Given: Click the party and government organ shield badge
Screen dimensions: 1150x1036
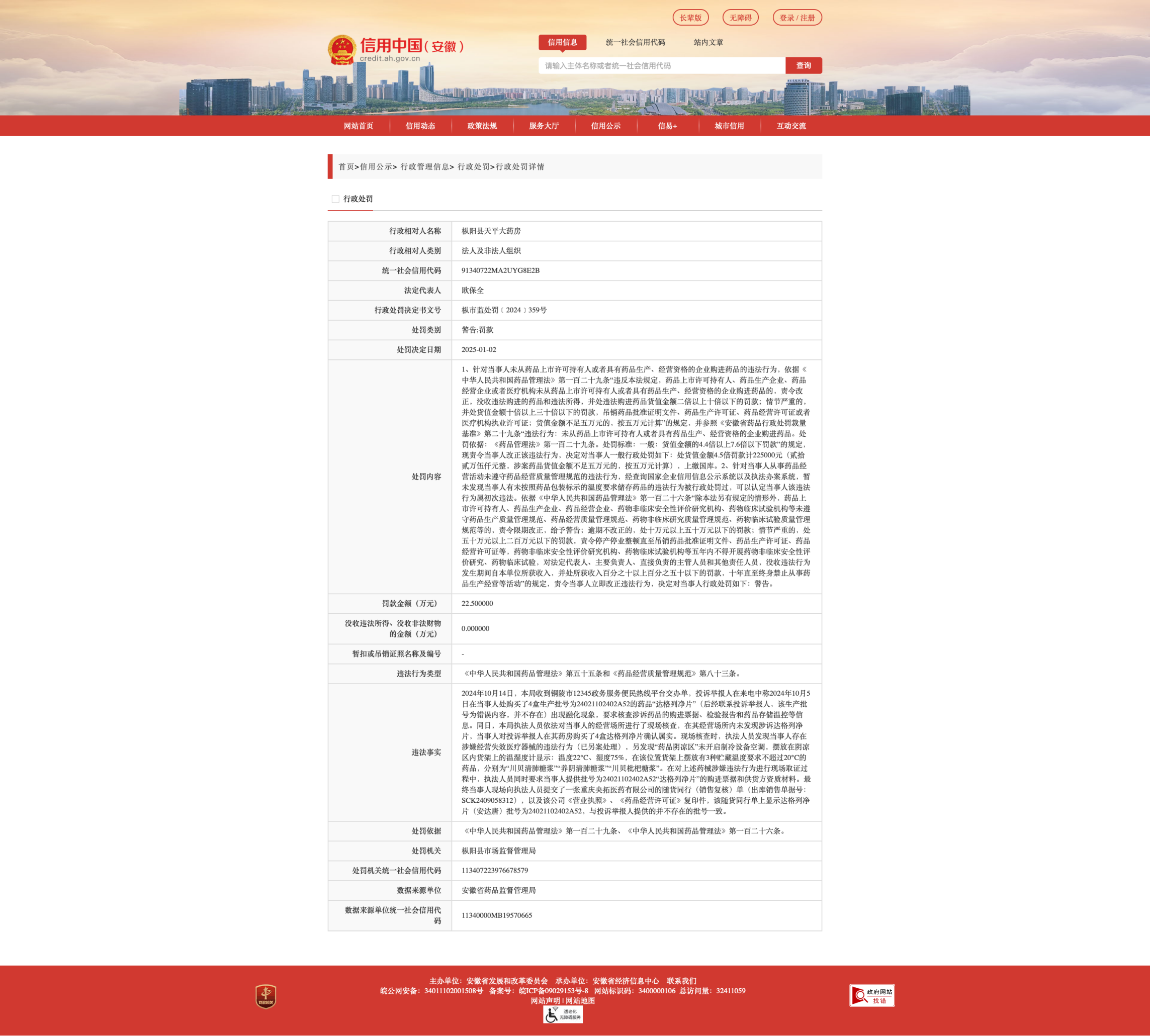Looking at the screenshot, I should 266,996.
